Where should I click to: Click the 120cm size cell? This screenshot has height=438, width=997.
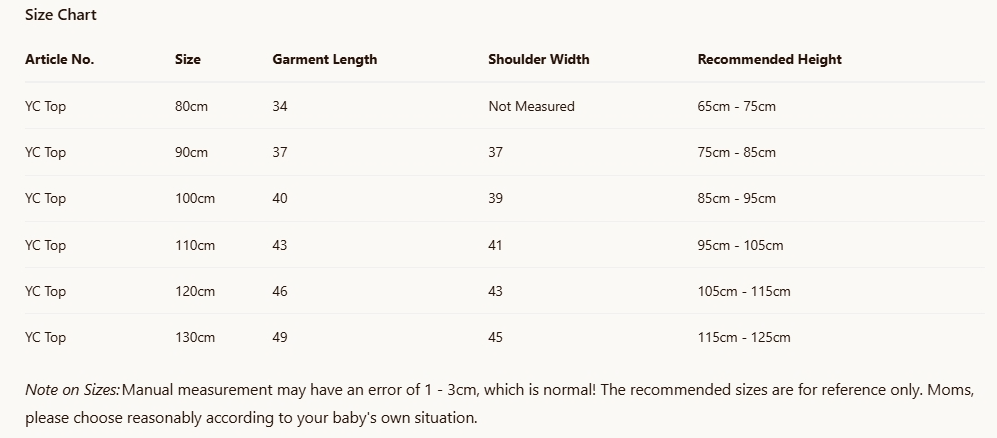point(195,291)
